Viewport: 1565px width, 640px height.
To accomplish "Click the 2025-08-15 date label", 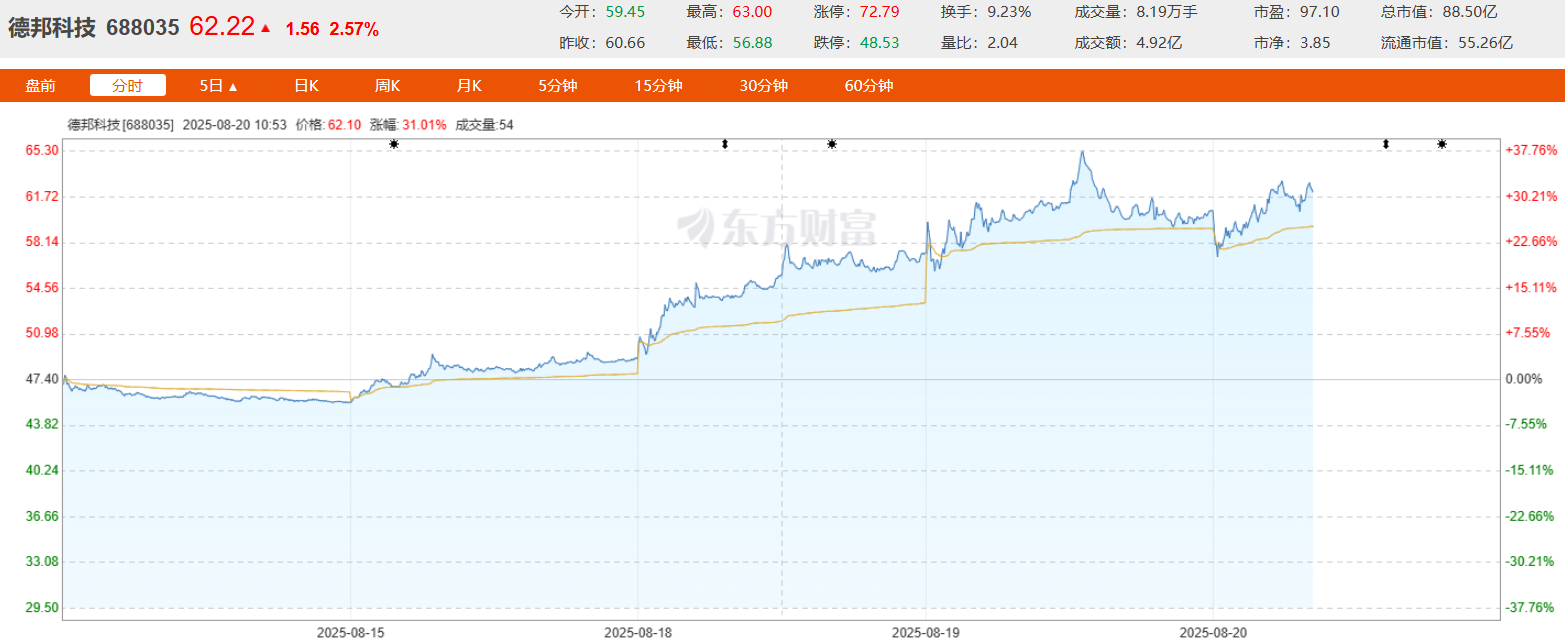I will pos(351,632).
